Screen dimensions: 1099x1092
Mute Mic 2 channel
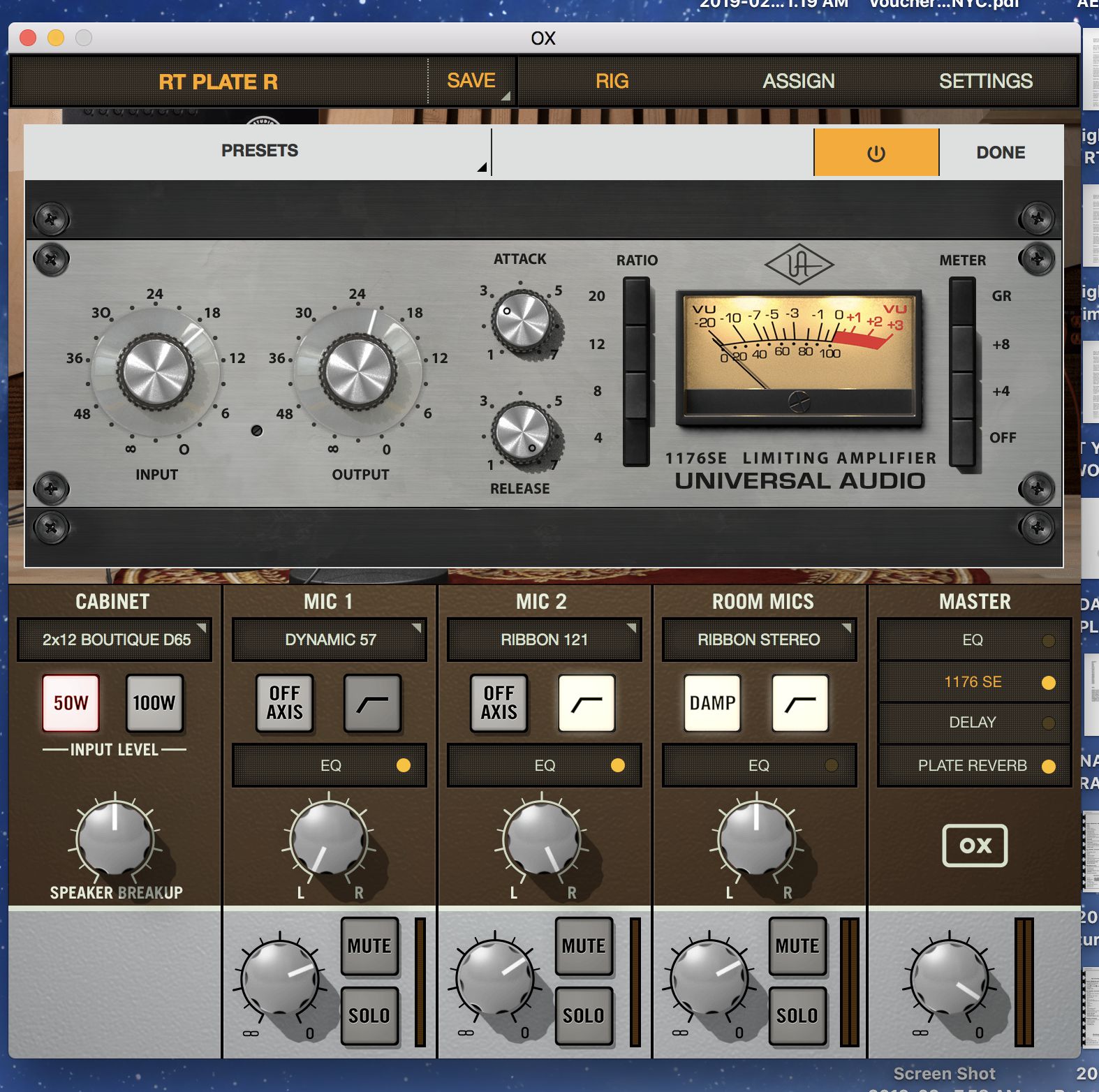584,946
